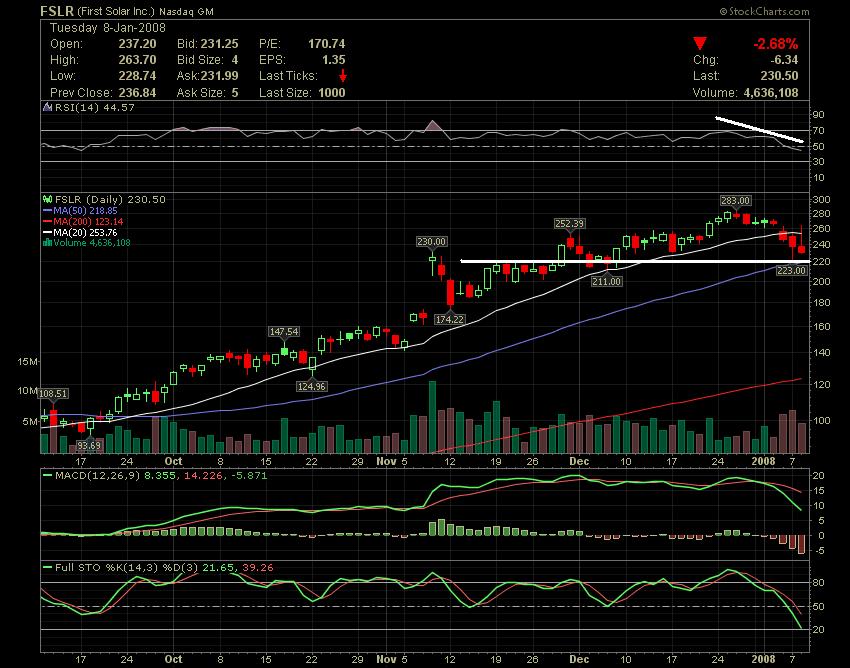Click the MA(200) 123.14 legend text

tap(88, 221)
